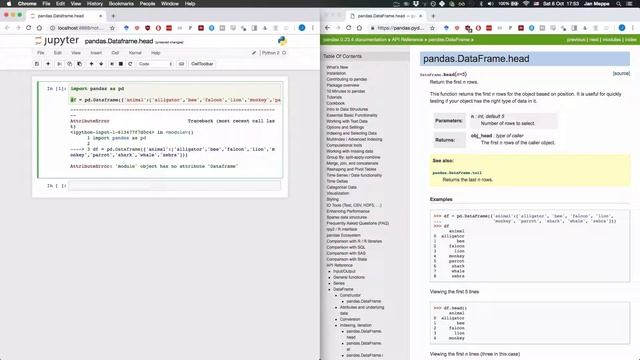The width and height of the screenshot is (640, 360).
Task: Click the Python logo in notebook header
Action: tap(282, 40)
